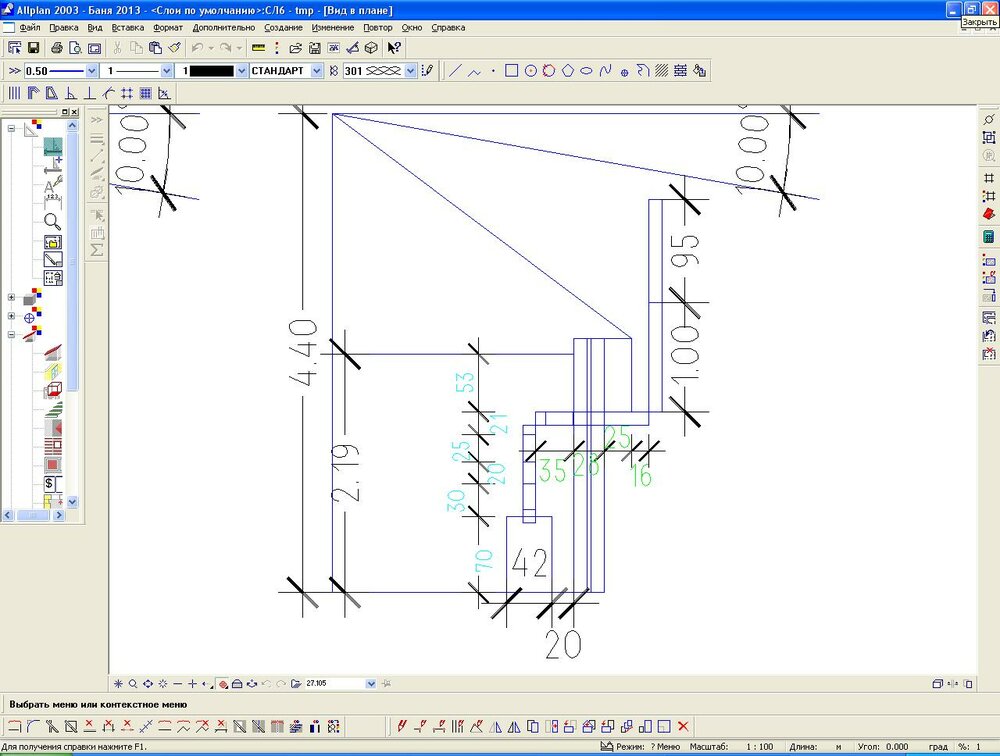Select the Line drawing tool

tap(456, 71)
